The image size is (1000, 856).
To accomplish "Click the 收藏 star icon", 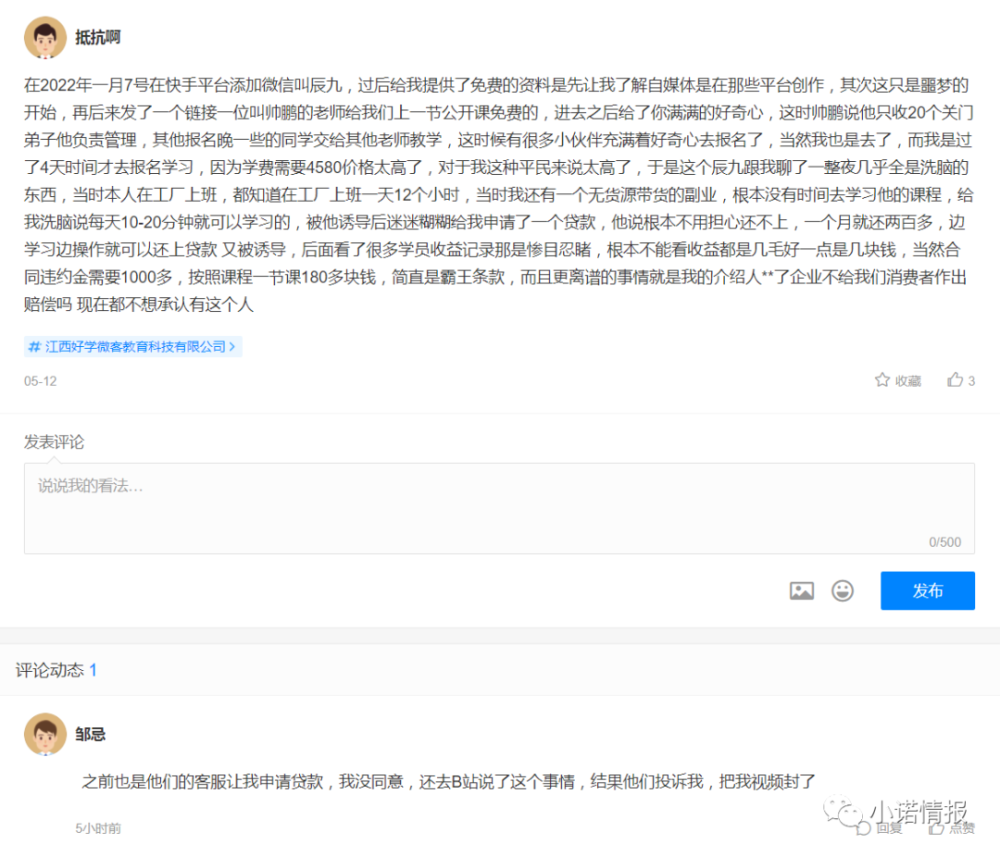I will pos(882,380).
